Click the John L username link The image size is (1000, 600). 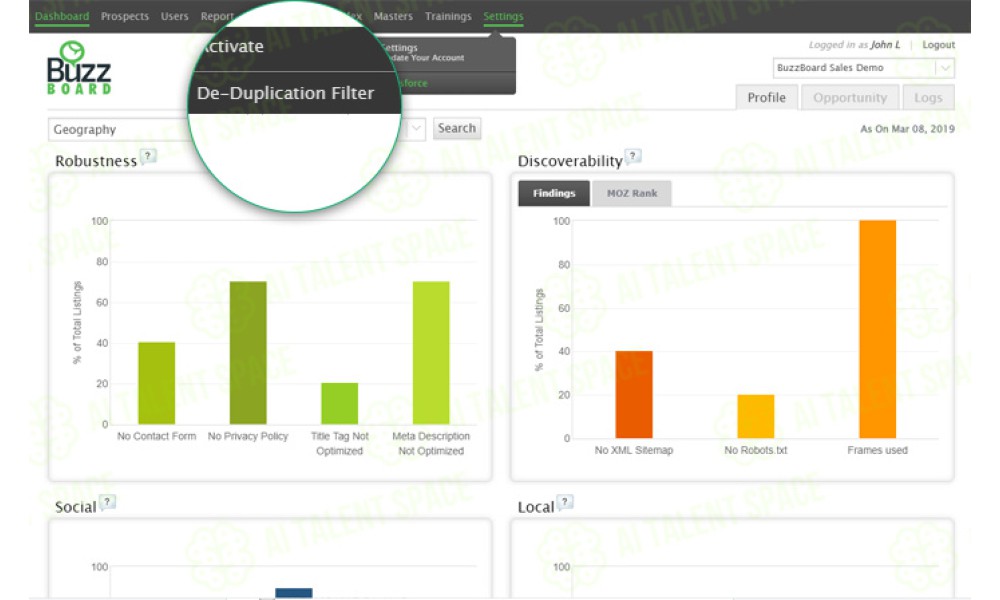click(885, 45)
